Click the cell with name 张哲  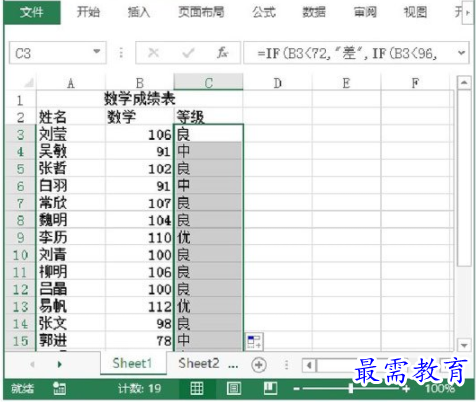coord(71,169)
